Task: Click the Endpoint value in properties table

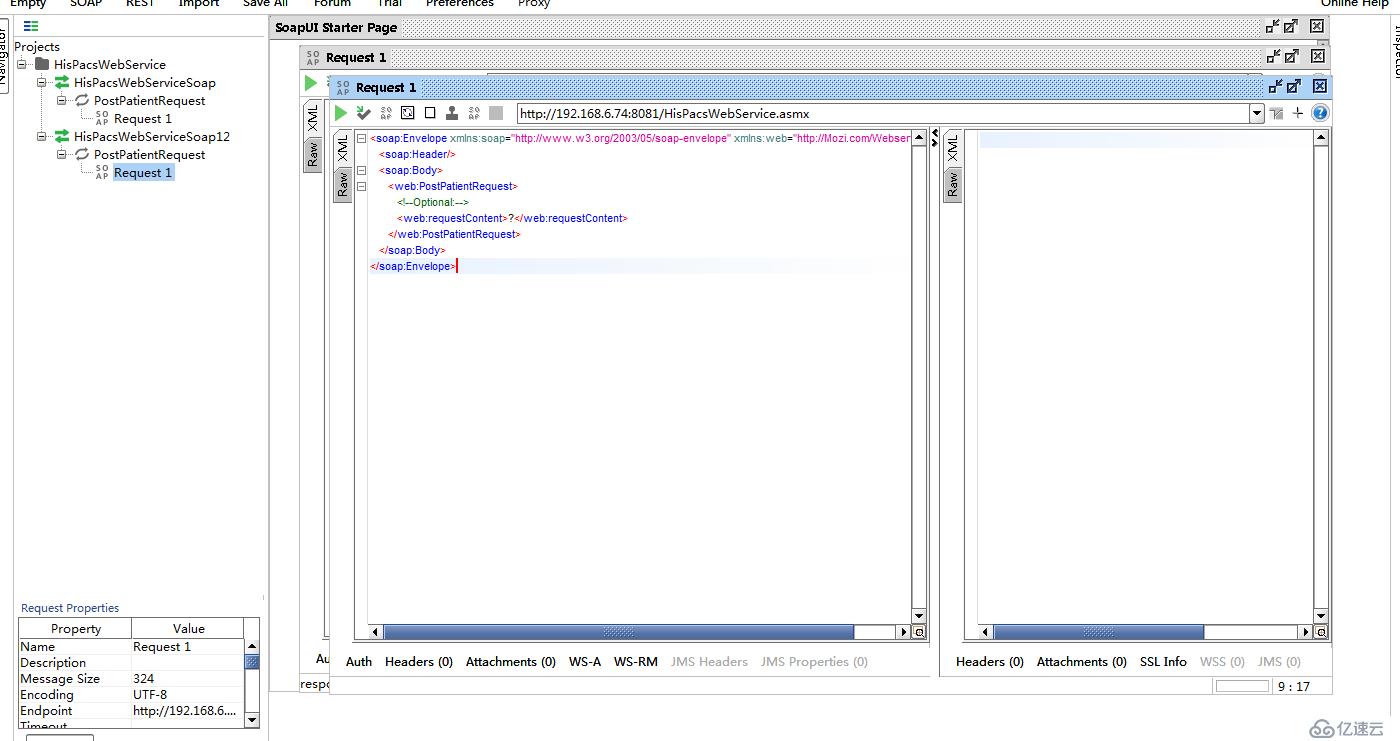Action: click(187, 711)
